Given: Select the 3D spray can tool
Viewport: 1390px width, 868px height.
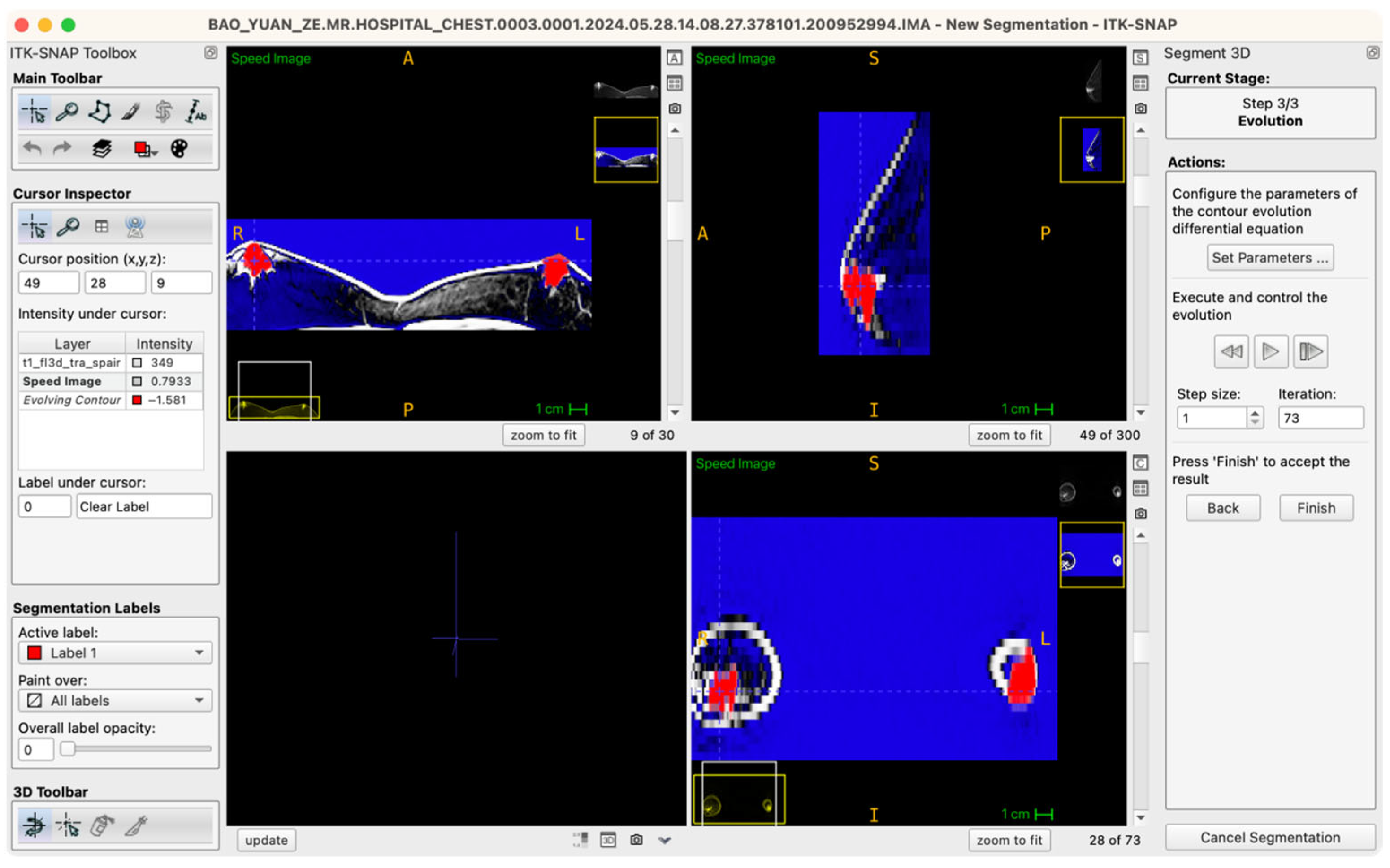Looking at the screenshot, I should pos(102,825).
